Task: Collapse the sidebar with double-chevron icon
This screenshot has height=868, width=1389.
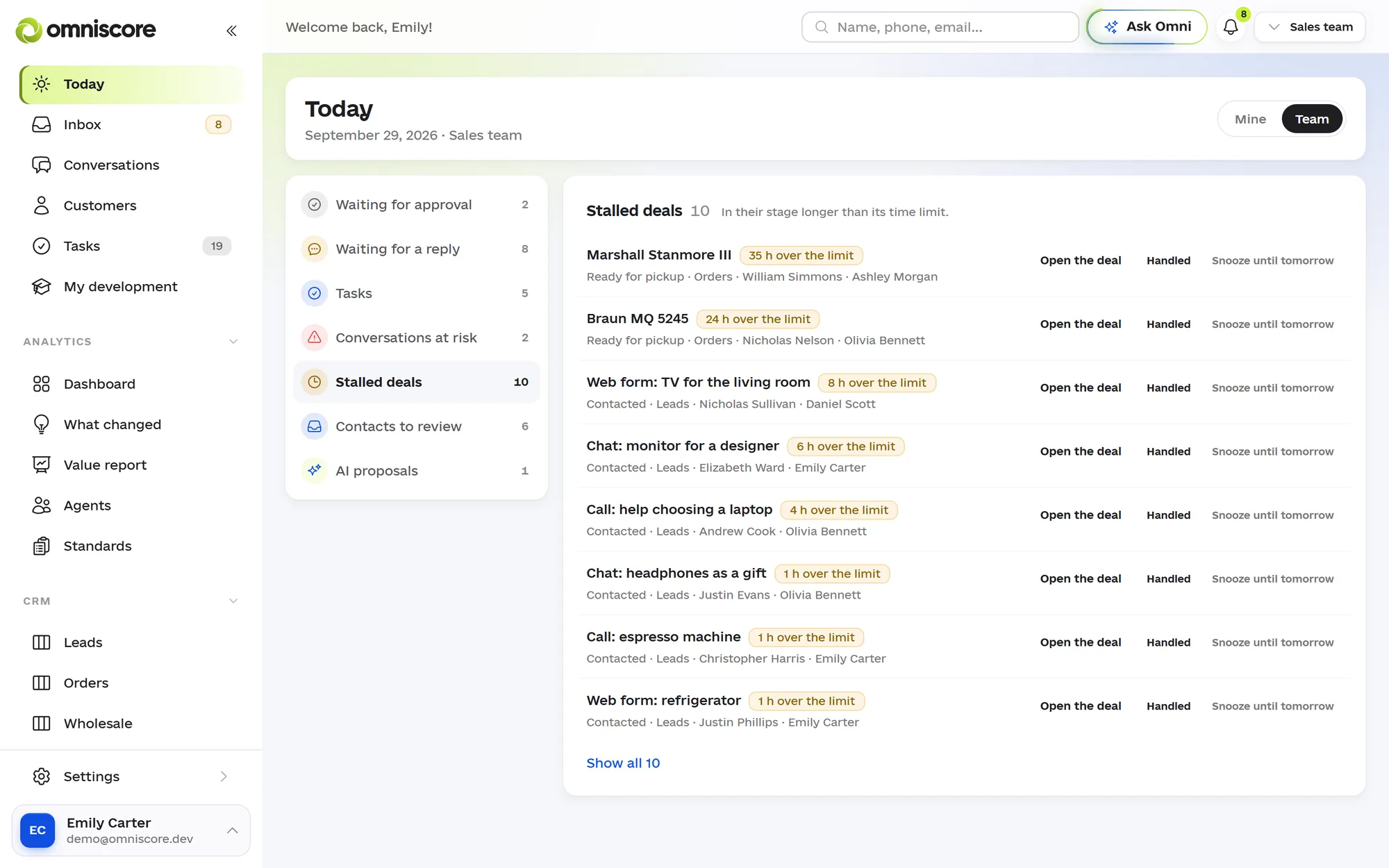Action: tap(231, 31)
